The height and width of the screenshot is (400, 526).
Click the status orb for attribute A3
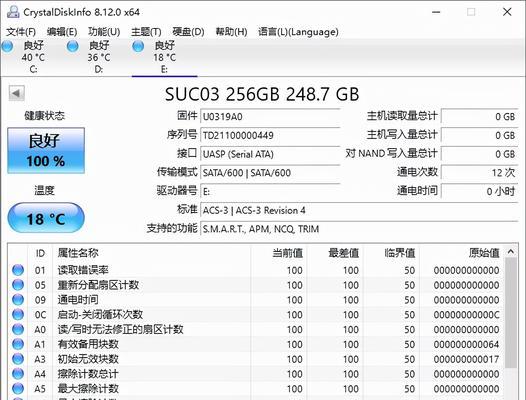click(x=18, y=359)
